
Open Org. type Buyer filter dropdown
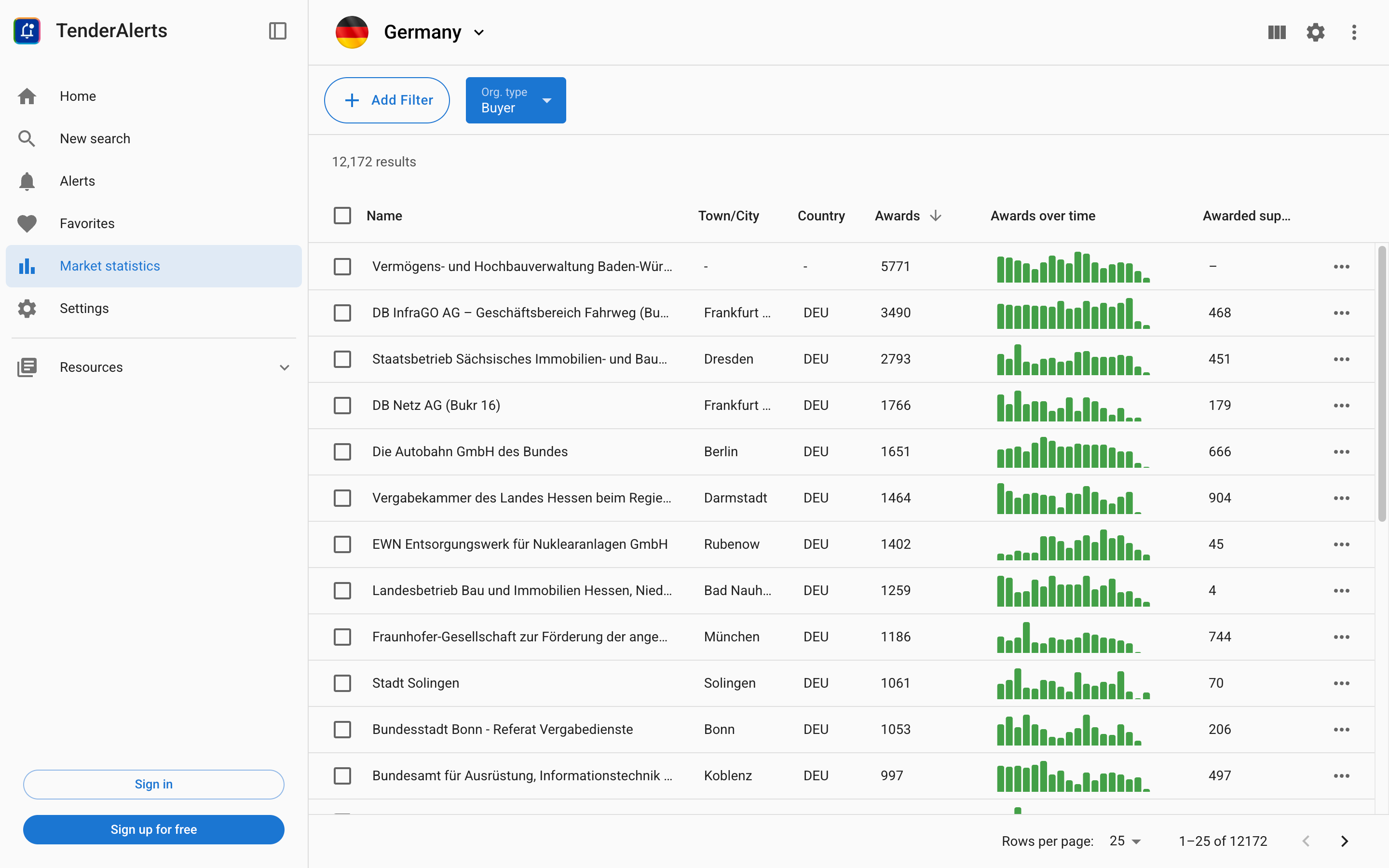coord(516,100)
